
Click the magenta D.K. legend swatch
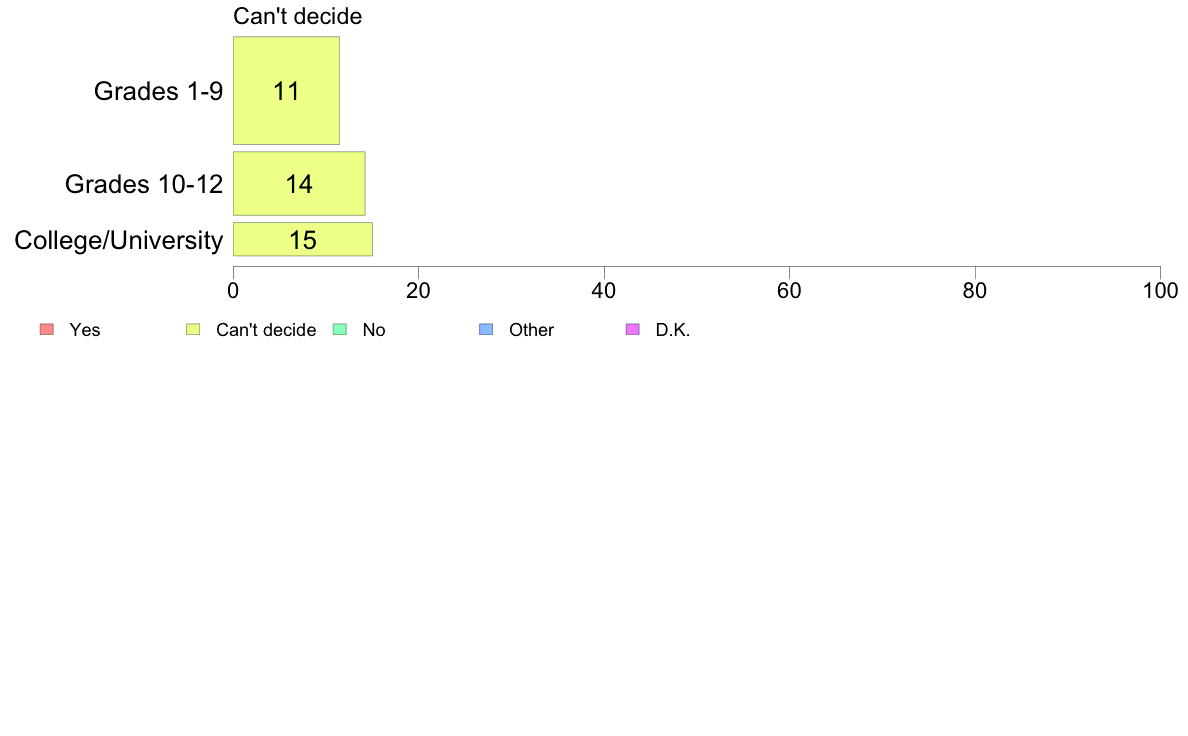[633, 330]
